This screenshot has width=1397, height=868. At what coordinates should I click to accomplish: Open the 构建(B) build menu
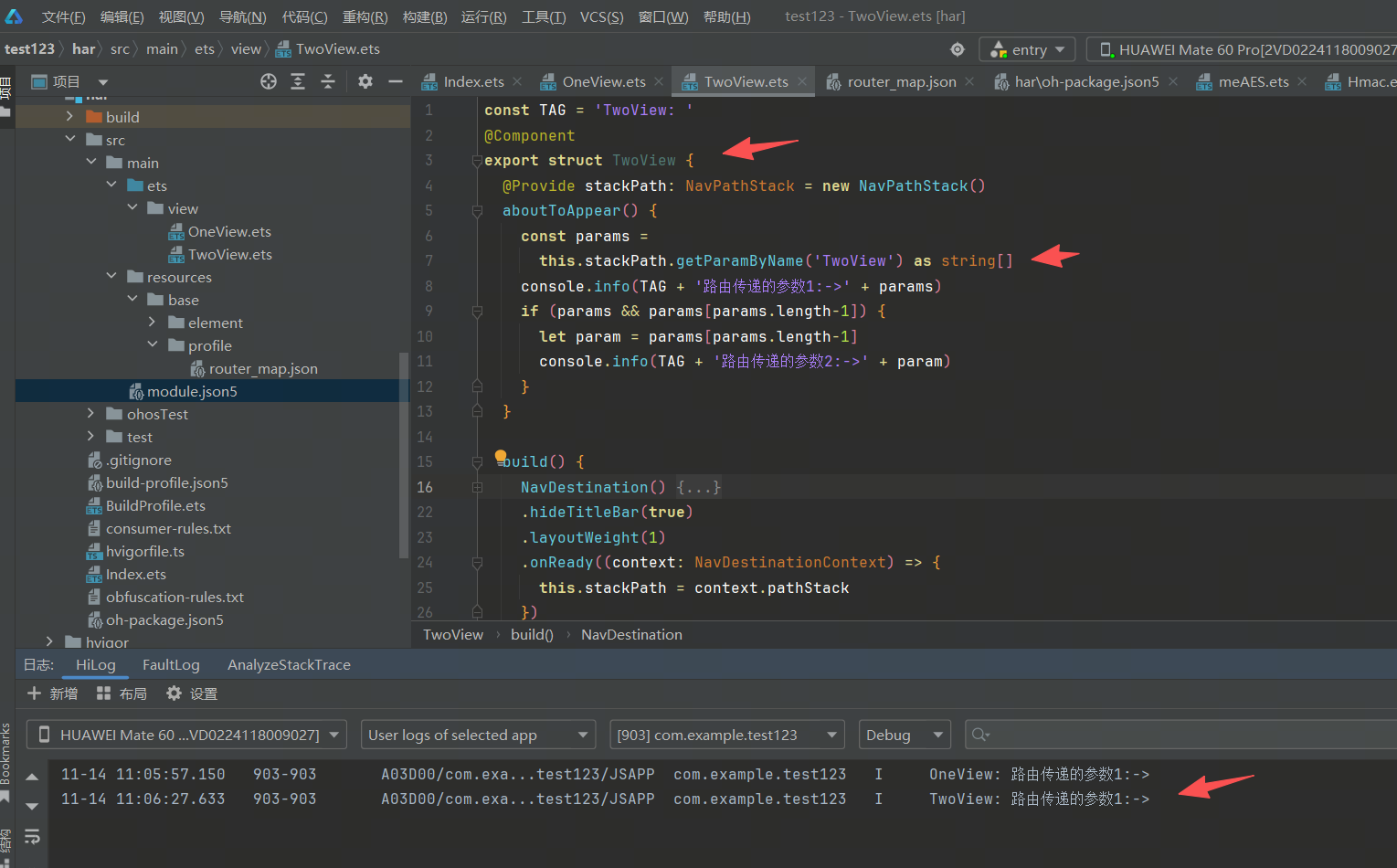tap(425, 16)
